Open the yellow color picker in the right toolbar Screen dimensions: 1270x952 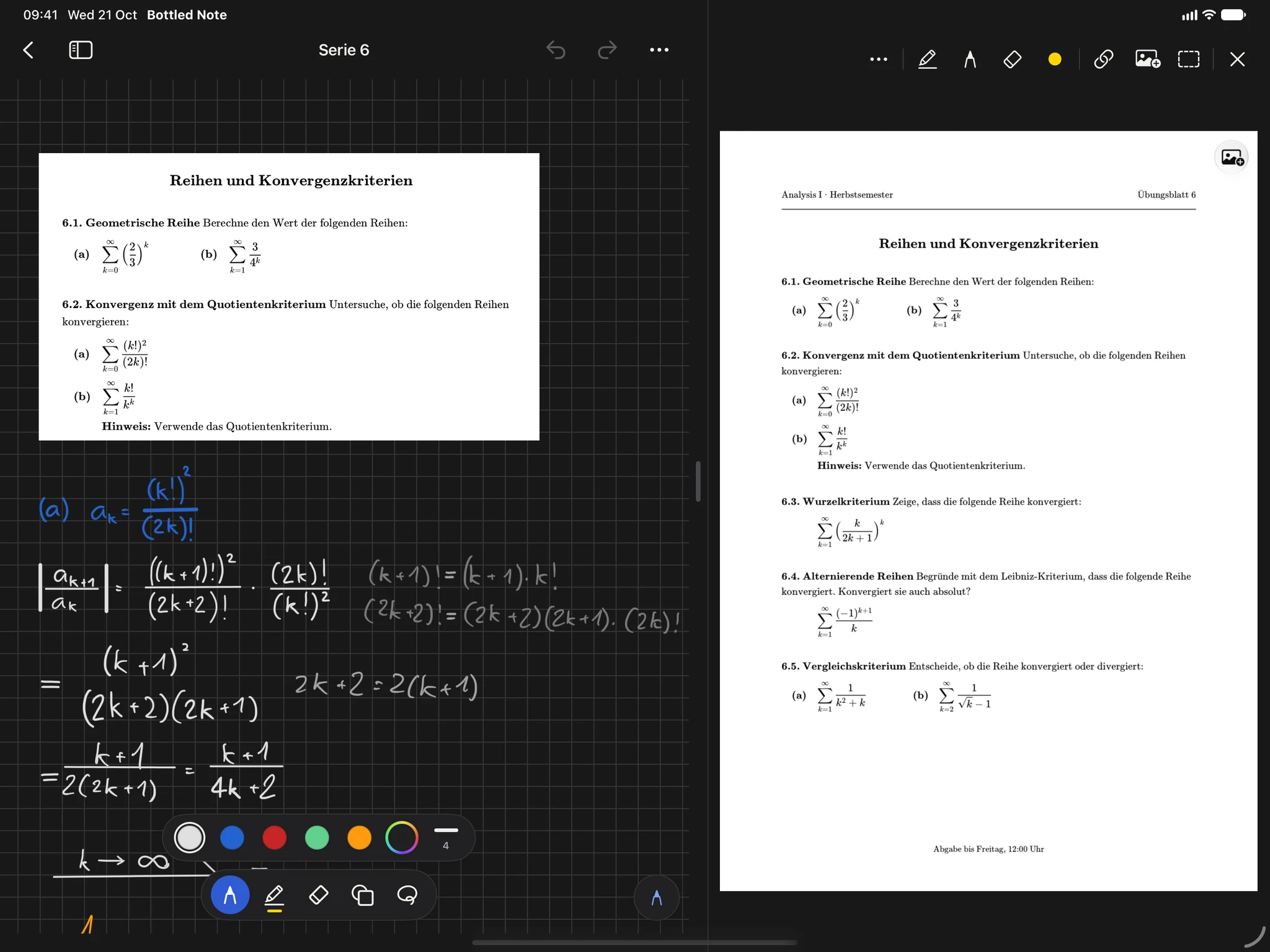pos(1055,59)
